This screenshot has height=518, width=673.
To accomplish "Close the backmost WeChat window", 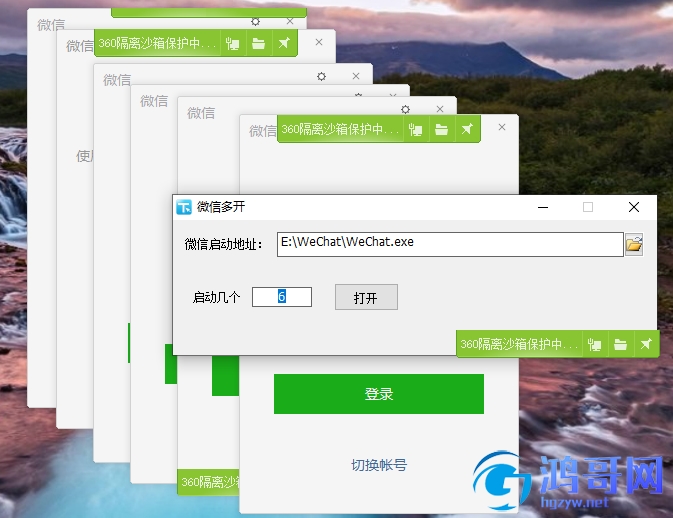I will (x=290, y=21).
